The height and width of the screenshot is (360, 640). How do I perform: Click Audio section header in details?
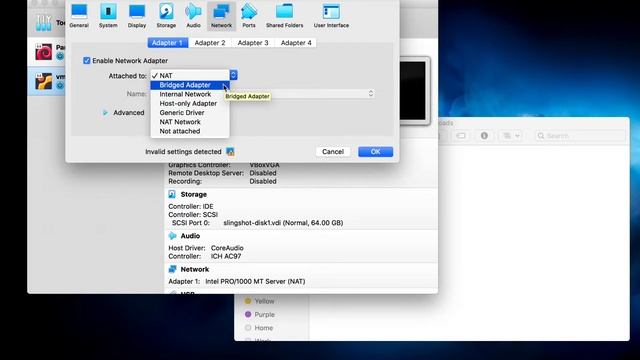190,236
